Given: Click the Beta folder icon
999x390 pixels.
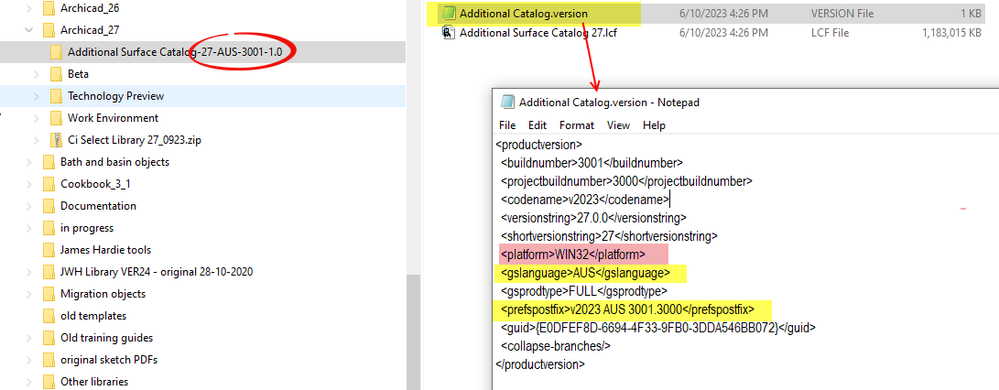Looking at the screenshot, I should point(56,74).
